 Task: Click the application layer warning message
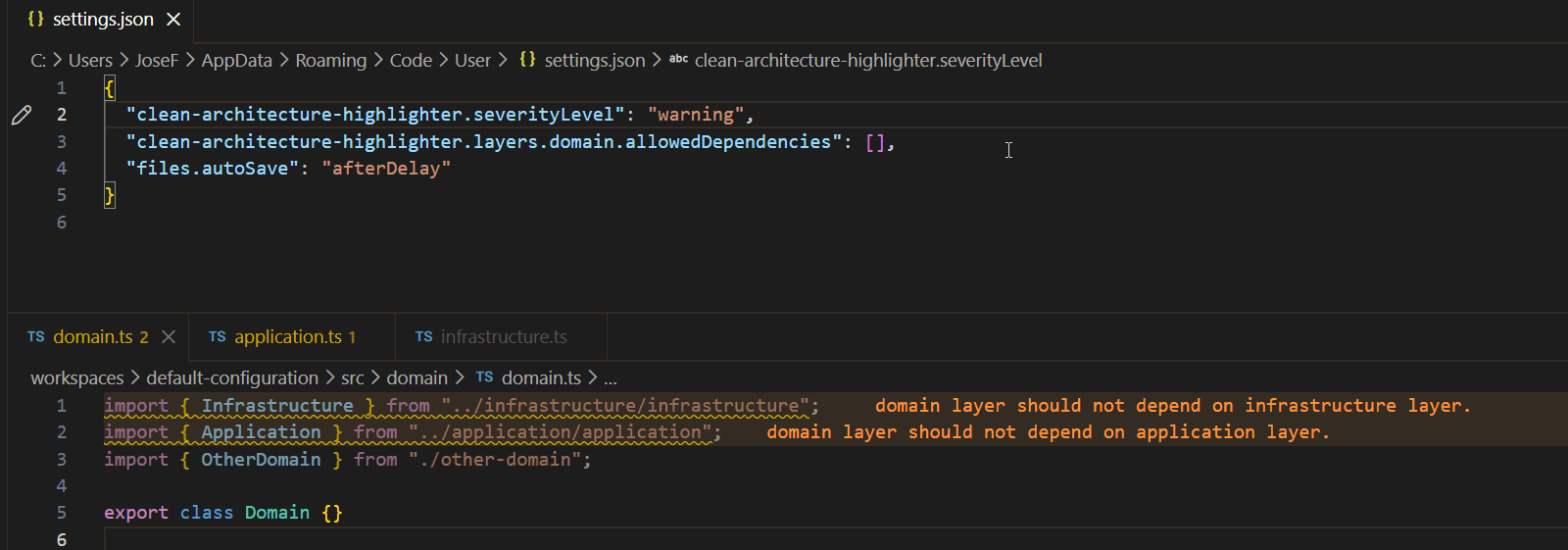1049,432
